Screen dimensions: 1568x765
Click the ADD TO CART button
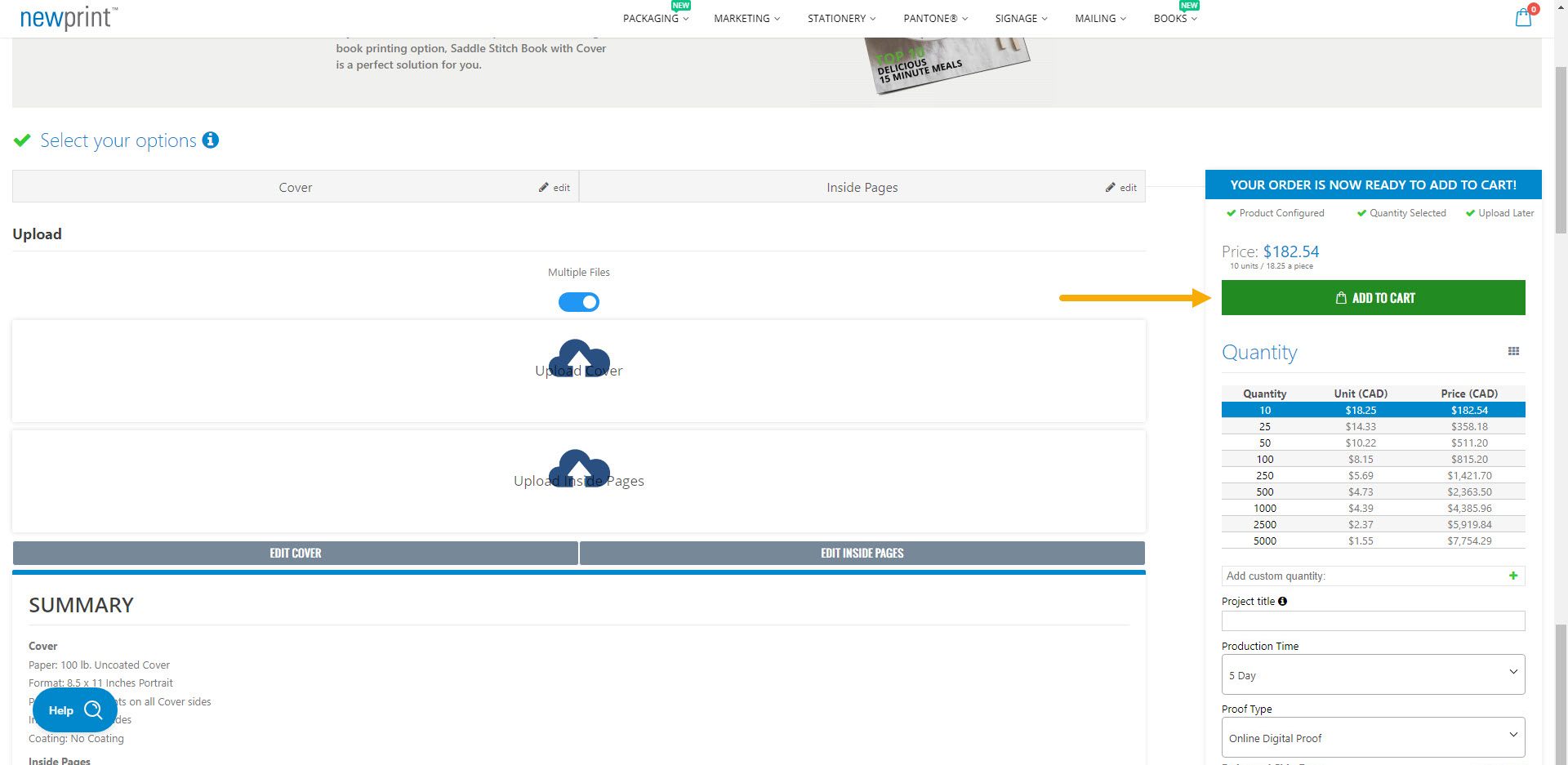click(1373, 297)
